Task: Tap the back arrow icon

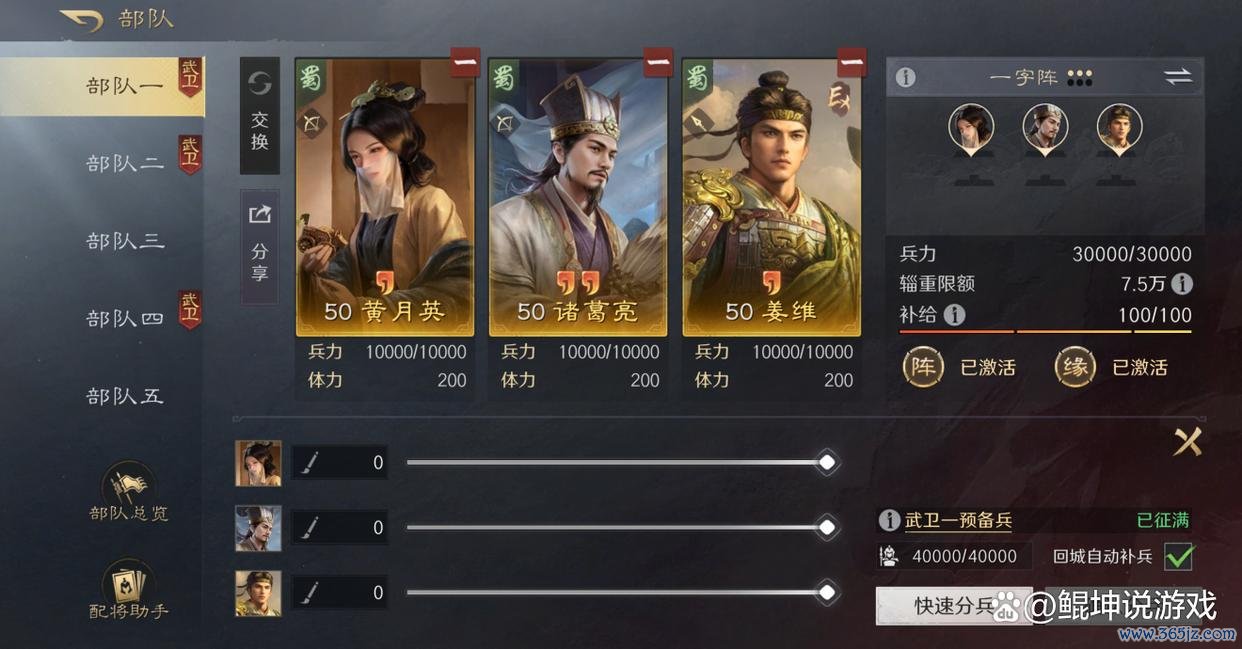Action: click(x=82, y=20)
